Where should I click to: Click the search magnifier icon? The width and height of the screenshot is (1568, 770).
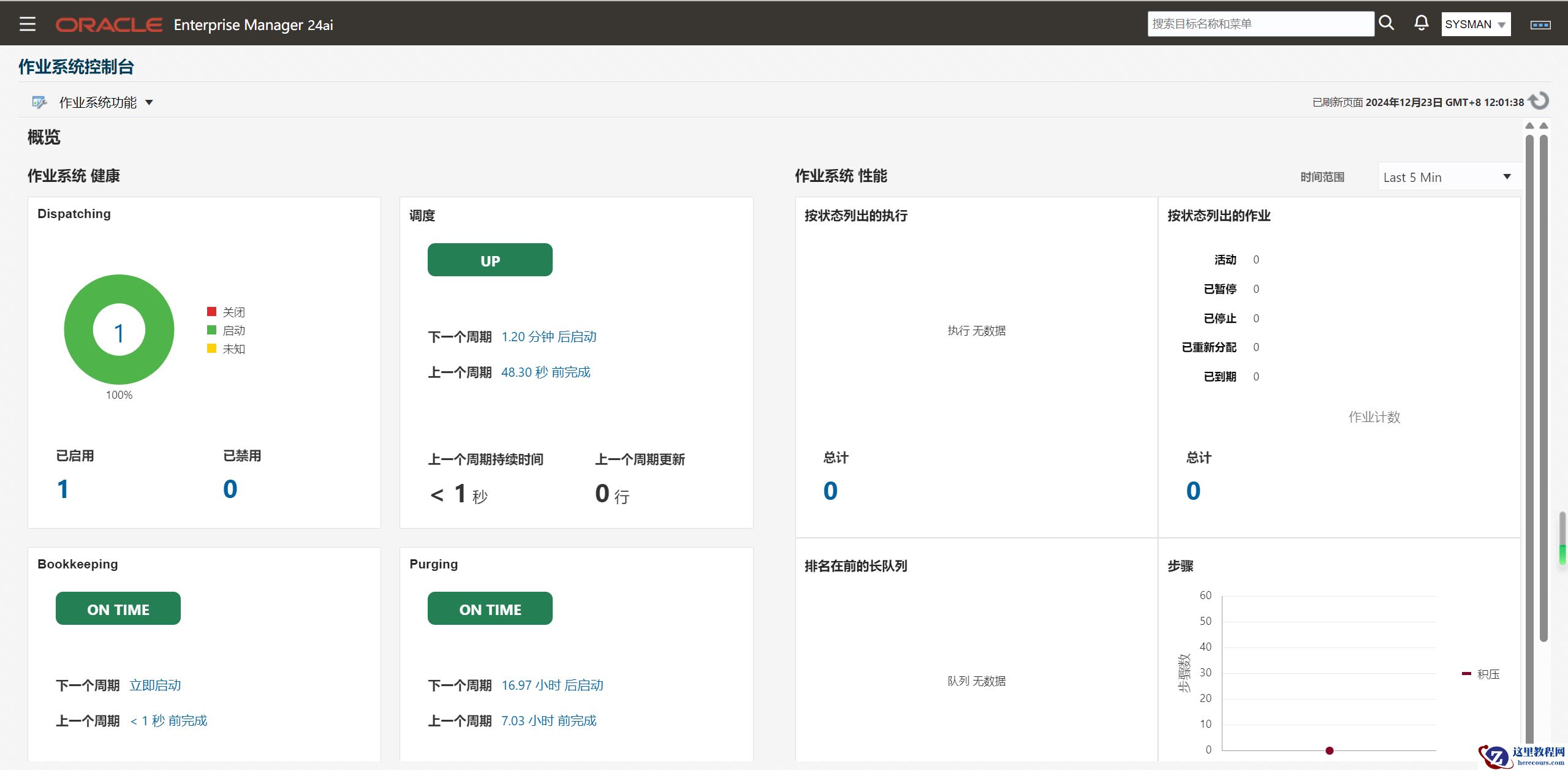[1386, 23]
